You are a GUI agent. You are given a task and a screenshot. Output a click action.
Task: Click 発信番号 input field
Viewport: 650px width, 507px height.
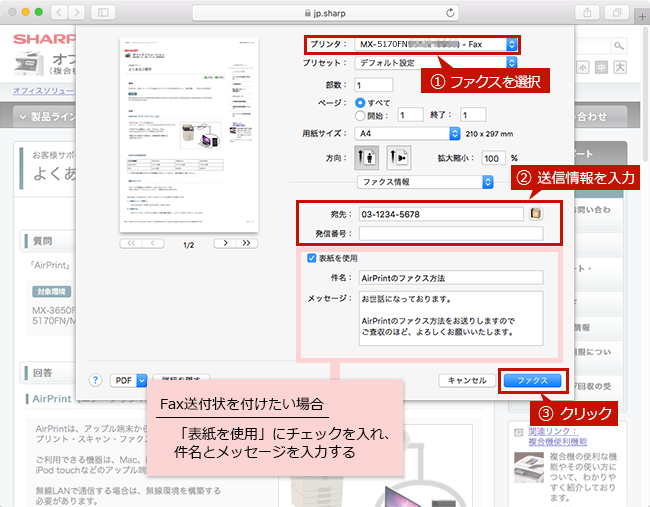point(451,233)
